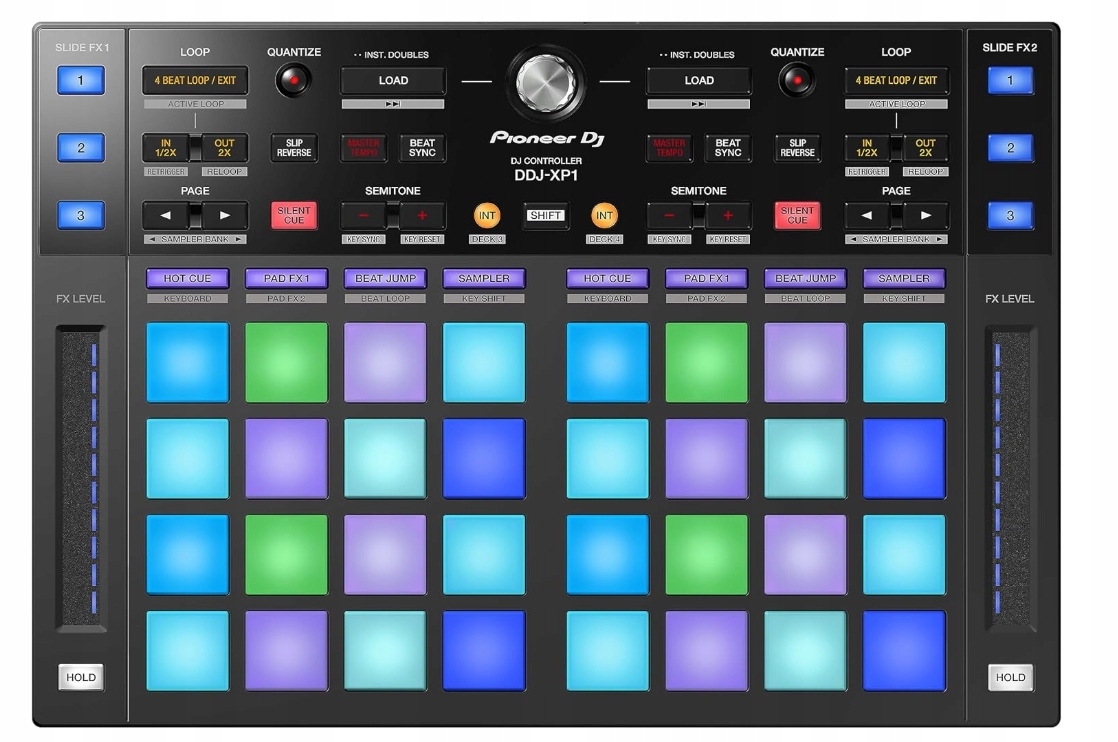
Task: Hit the right deck SEMITONE minus button
Action: pos(669,215)
